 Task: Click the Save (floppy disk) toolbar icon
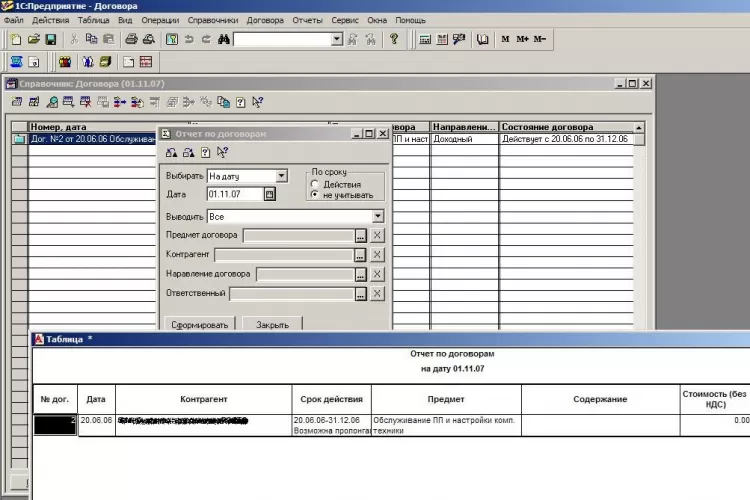[x=52, y=39]
